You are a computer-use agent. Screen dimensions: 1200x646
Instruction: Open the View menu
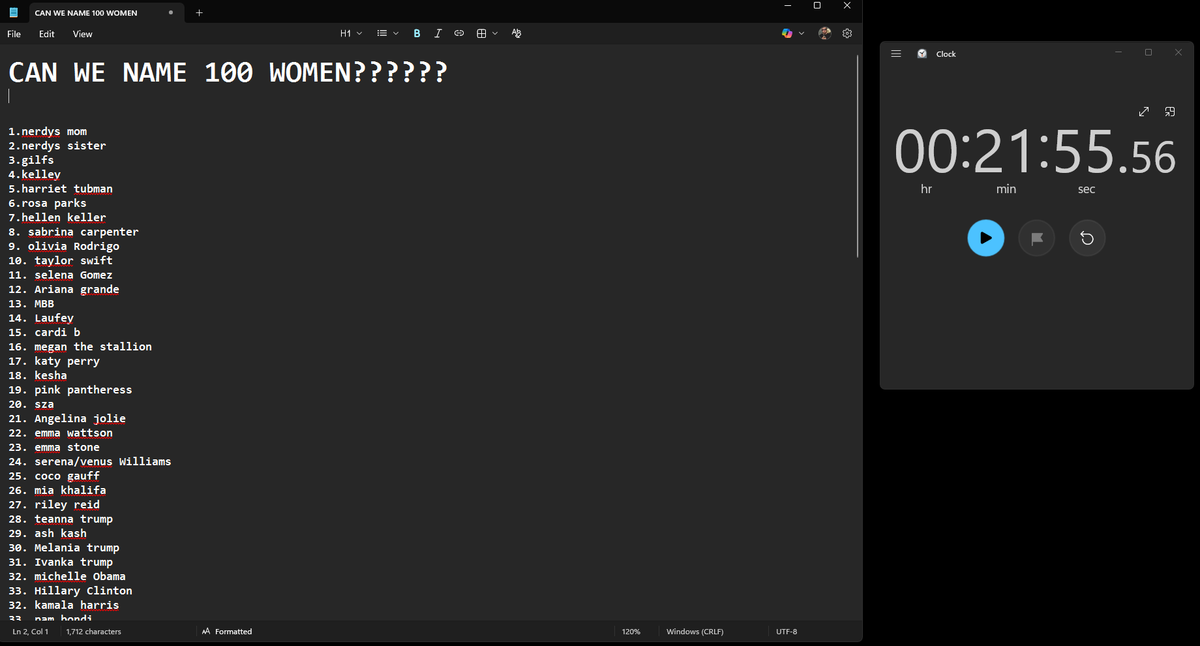pyautogui.click(x=83, y=34)
